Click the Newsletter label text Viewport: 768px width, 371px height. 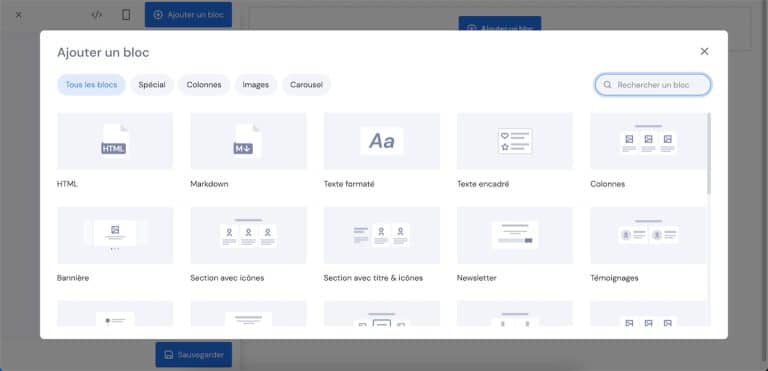pyautogui.click(x=477, y=278)
